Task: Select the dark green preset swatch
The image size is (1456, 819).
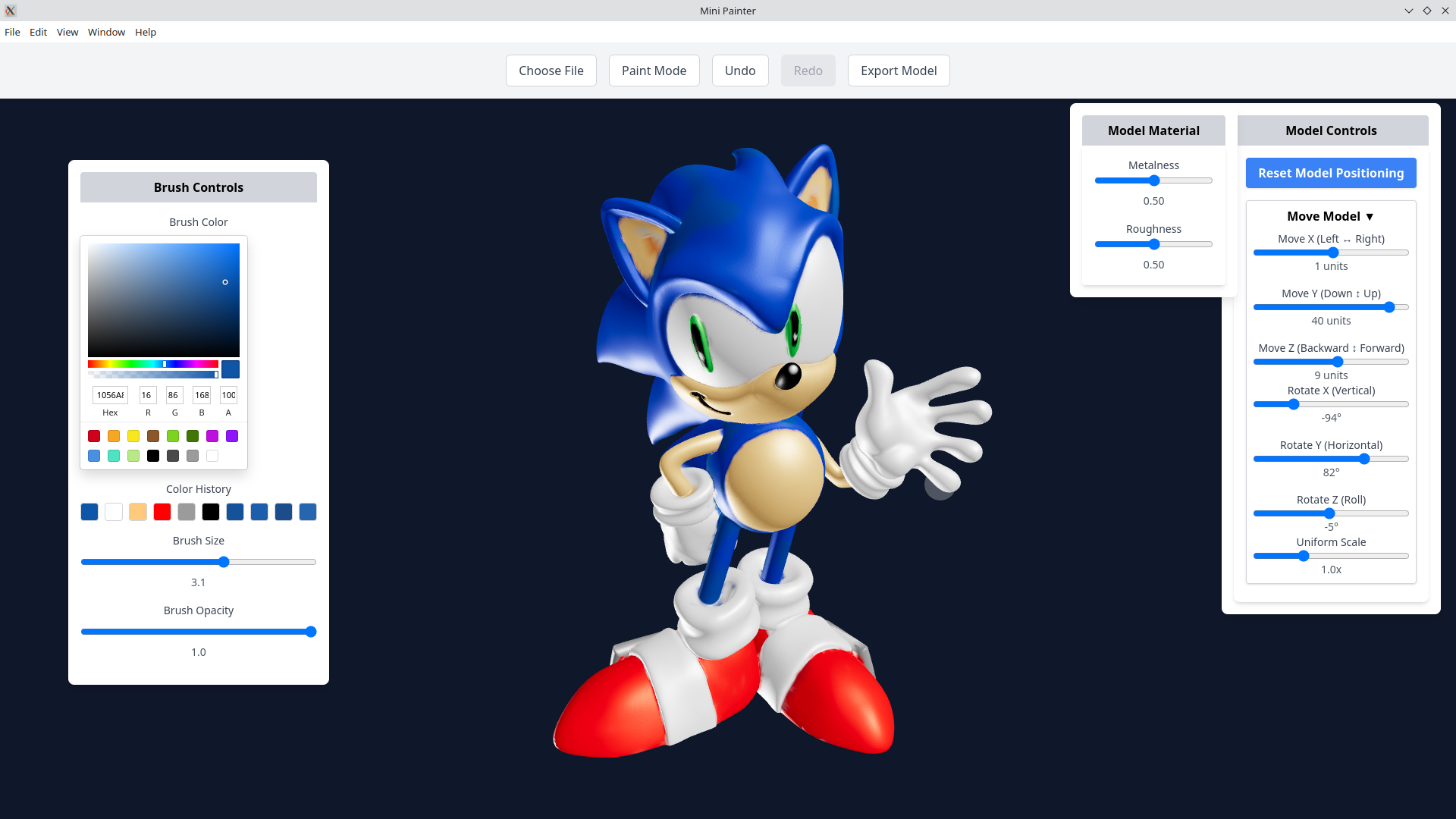Action: click(193, 436)
